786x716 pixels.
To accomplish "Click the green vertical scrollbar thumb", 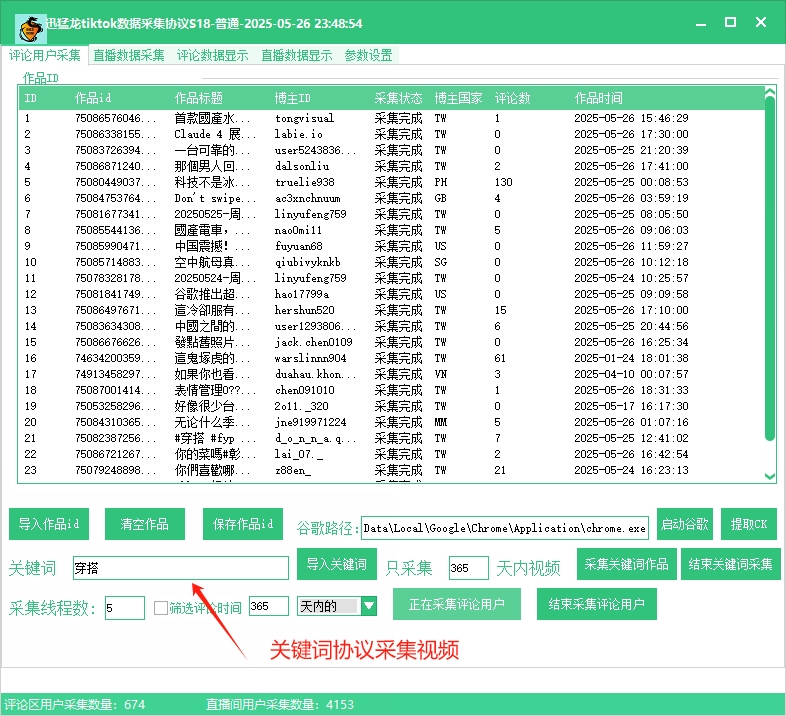I will coord(769,269).
